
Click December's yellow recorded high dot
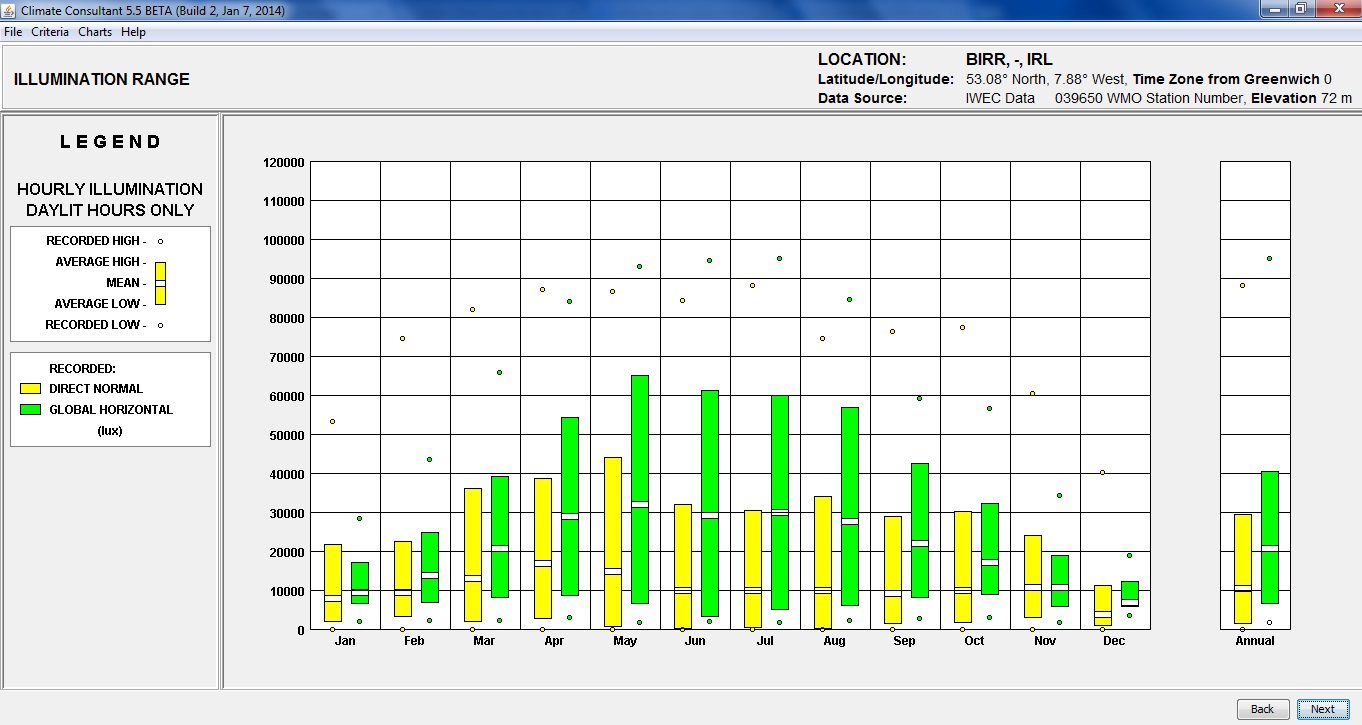[x=1103, y=472]
